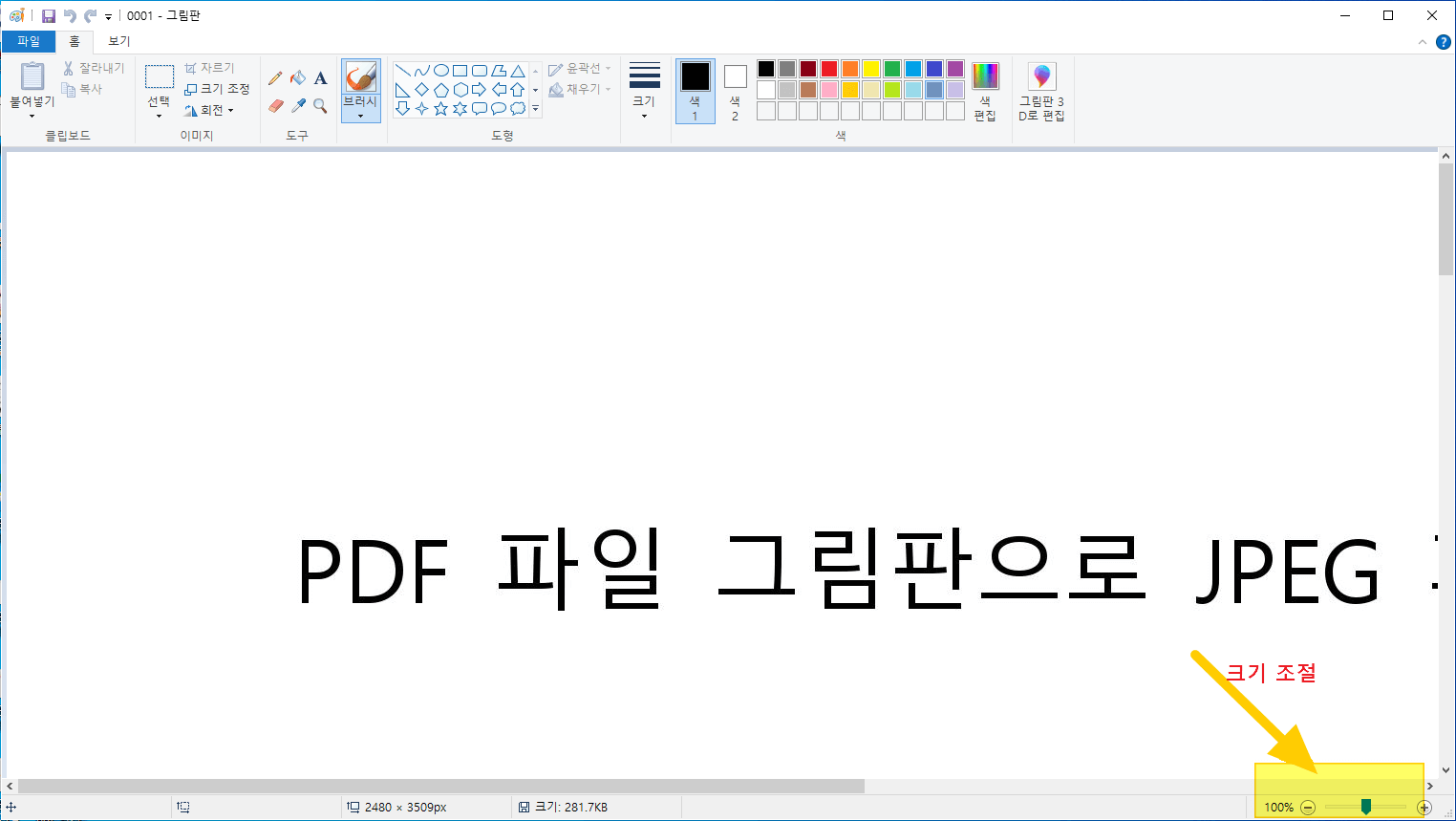This screenshot has height=821, width=1456.
Task: Switch to the Home (홈) tab
Action: click(75, 41)
